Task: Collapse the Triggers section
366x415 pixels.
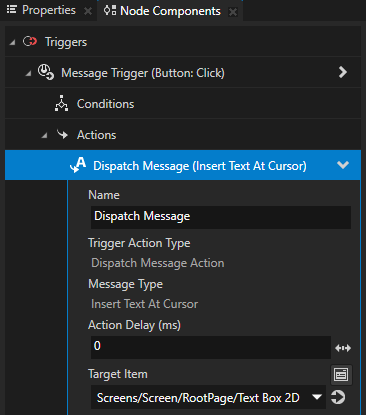Action: pos(12,43)
